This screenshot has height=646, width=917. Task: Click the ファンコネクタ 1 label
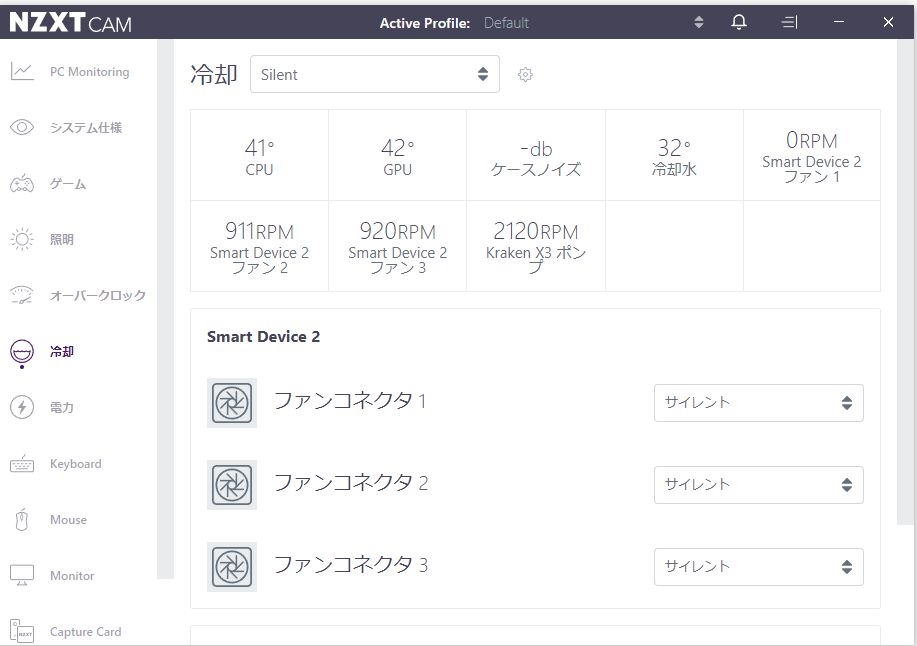pyautogui.click(x=350, y=401)
